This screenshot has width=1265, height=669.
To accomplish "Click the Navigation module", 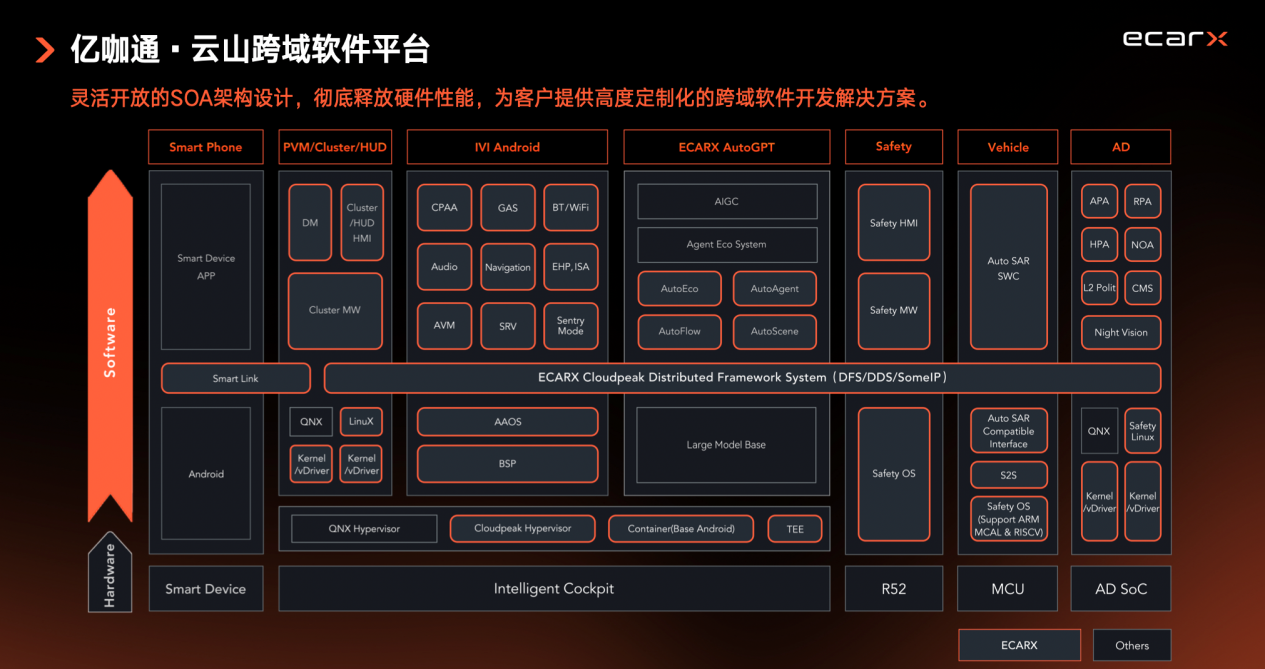I will 508,267.
